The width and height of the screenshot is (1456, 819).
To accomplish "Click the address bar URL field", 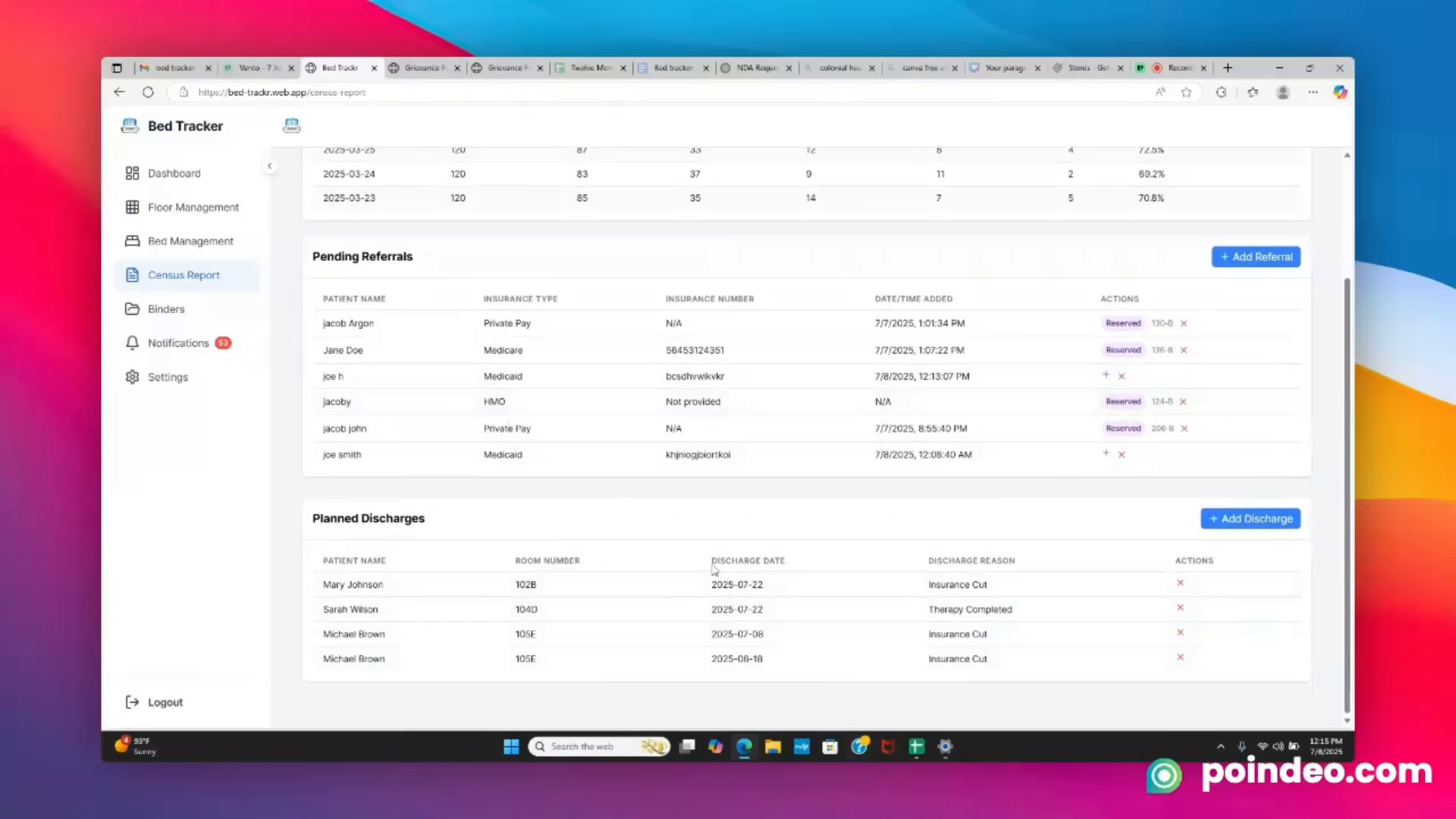I will pyautogui.click(x=281, y=92).
